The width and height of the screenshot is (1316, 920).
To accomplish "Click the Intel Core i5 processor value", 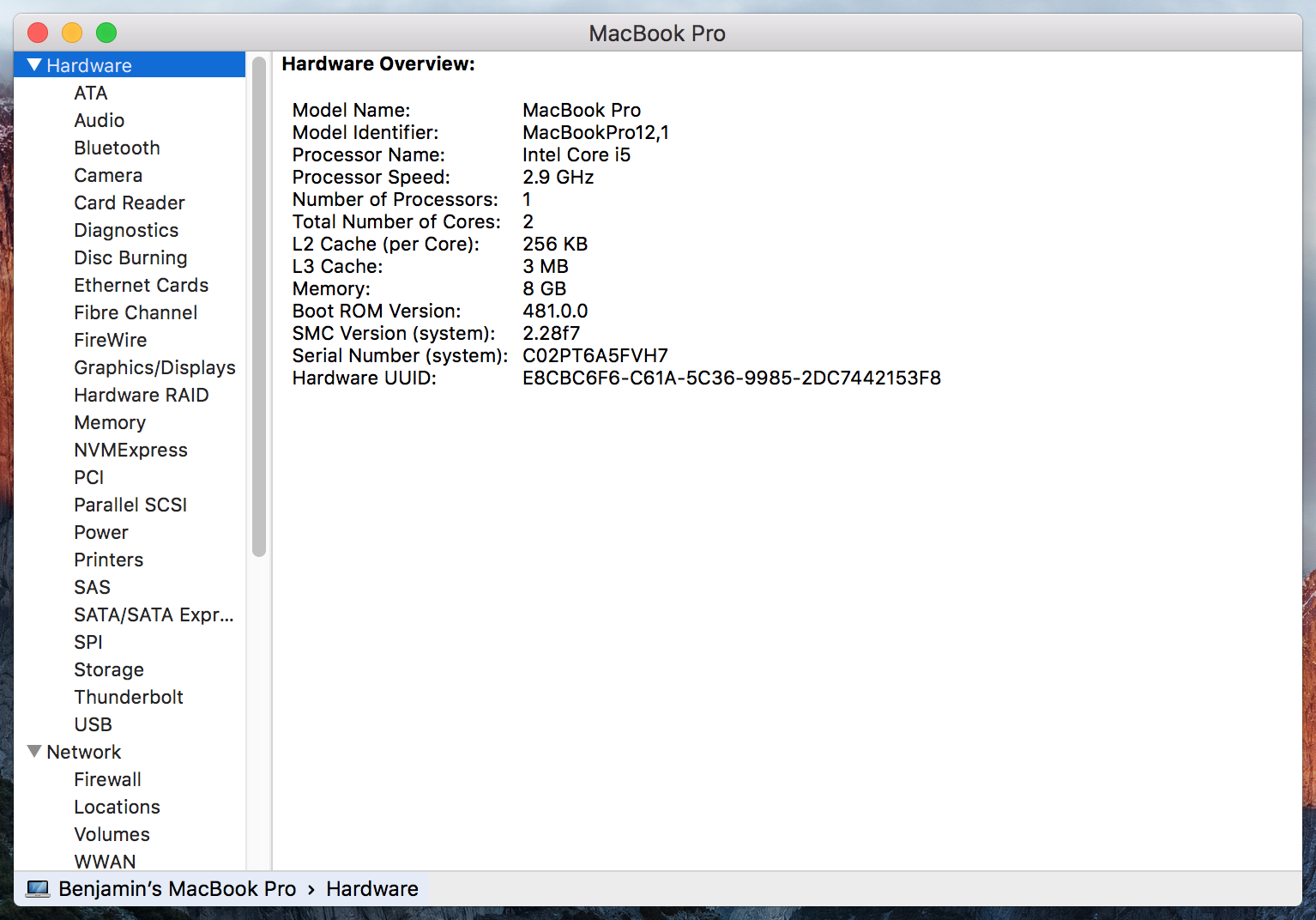I will click(x=577, y=154).
